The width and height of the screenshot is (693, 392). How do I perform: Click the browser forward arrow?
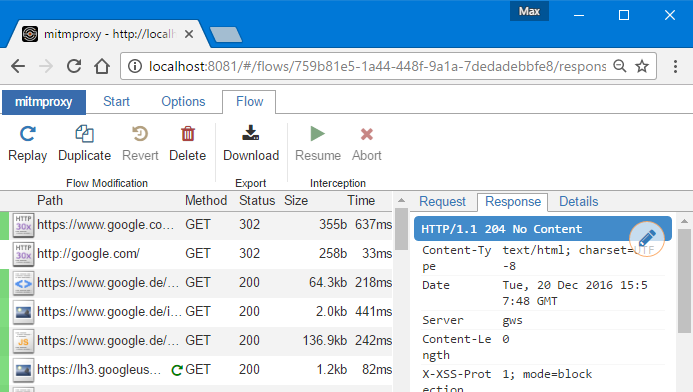click(x=46, y=66)
